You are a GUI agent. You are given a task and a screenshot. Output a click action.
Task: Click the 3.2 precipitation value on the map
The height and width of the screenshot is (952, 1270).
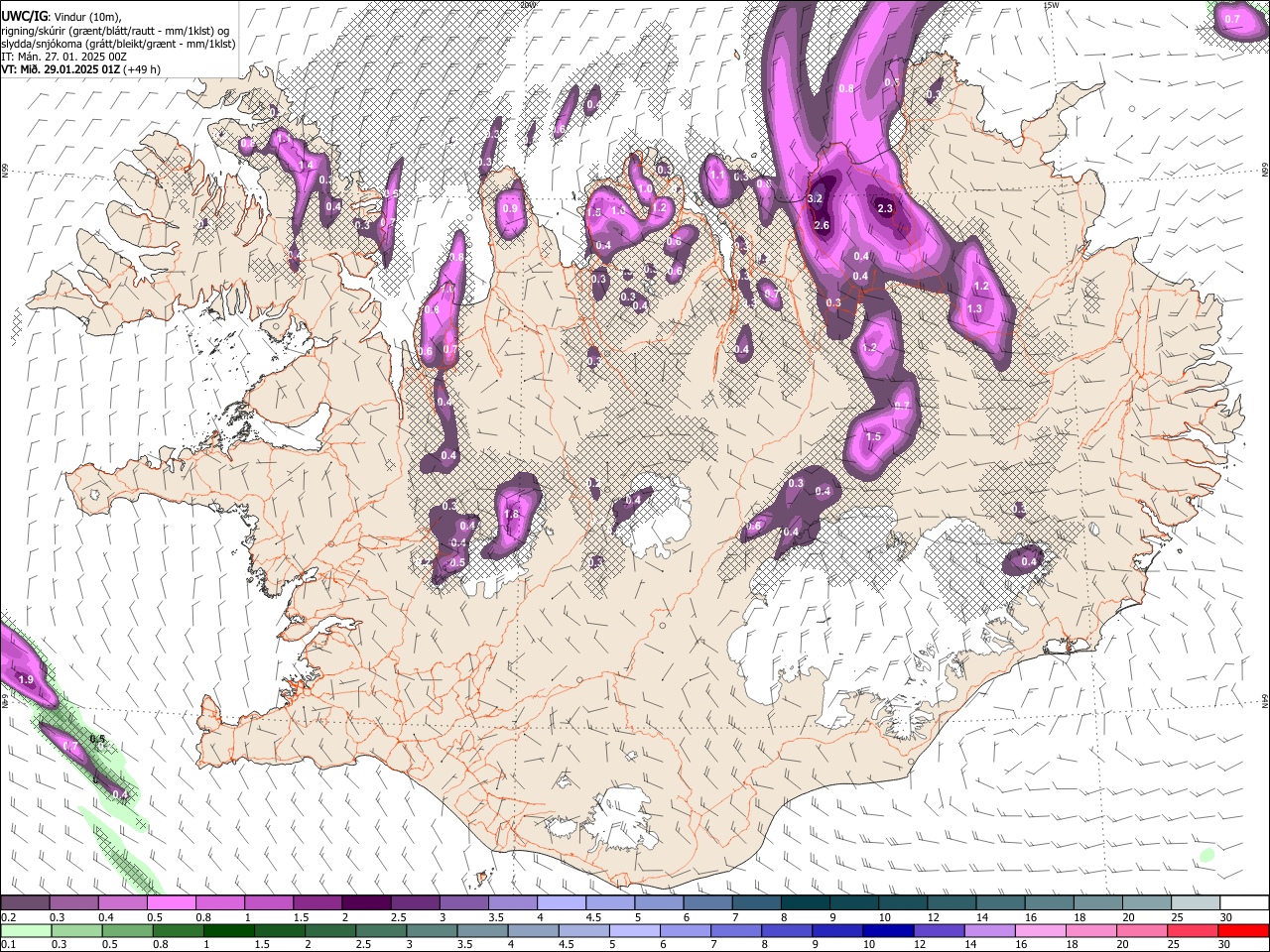tap(816, 198)
